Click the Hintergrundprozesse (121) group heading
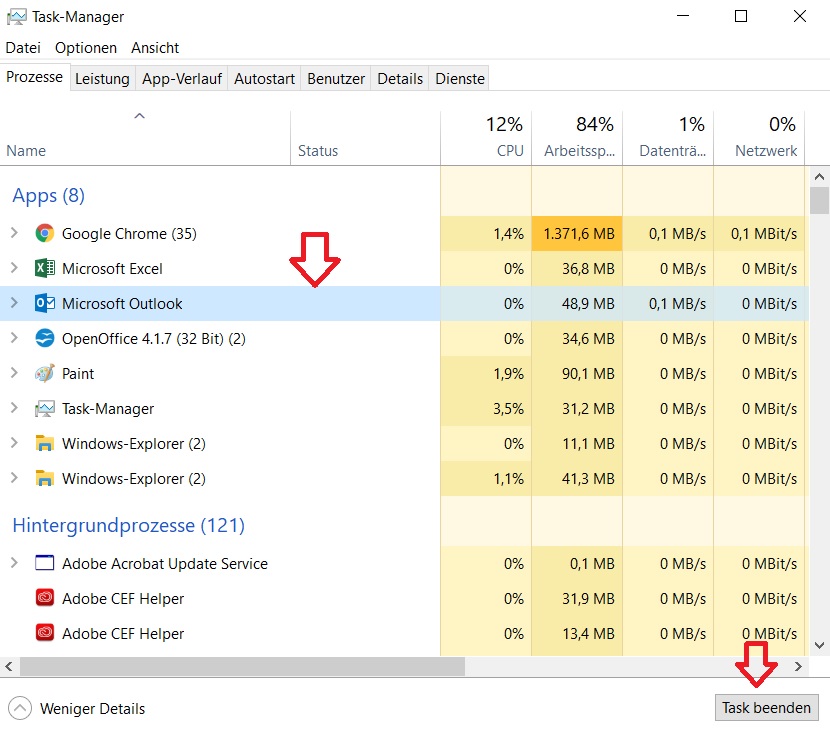The width and height of the screenshot is (830, 733). (x=128, y=525)
